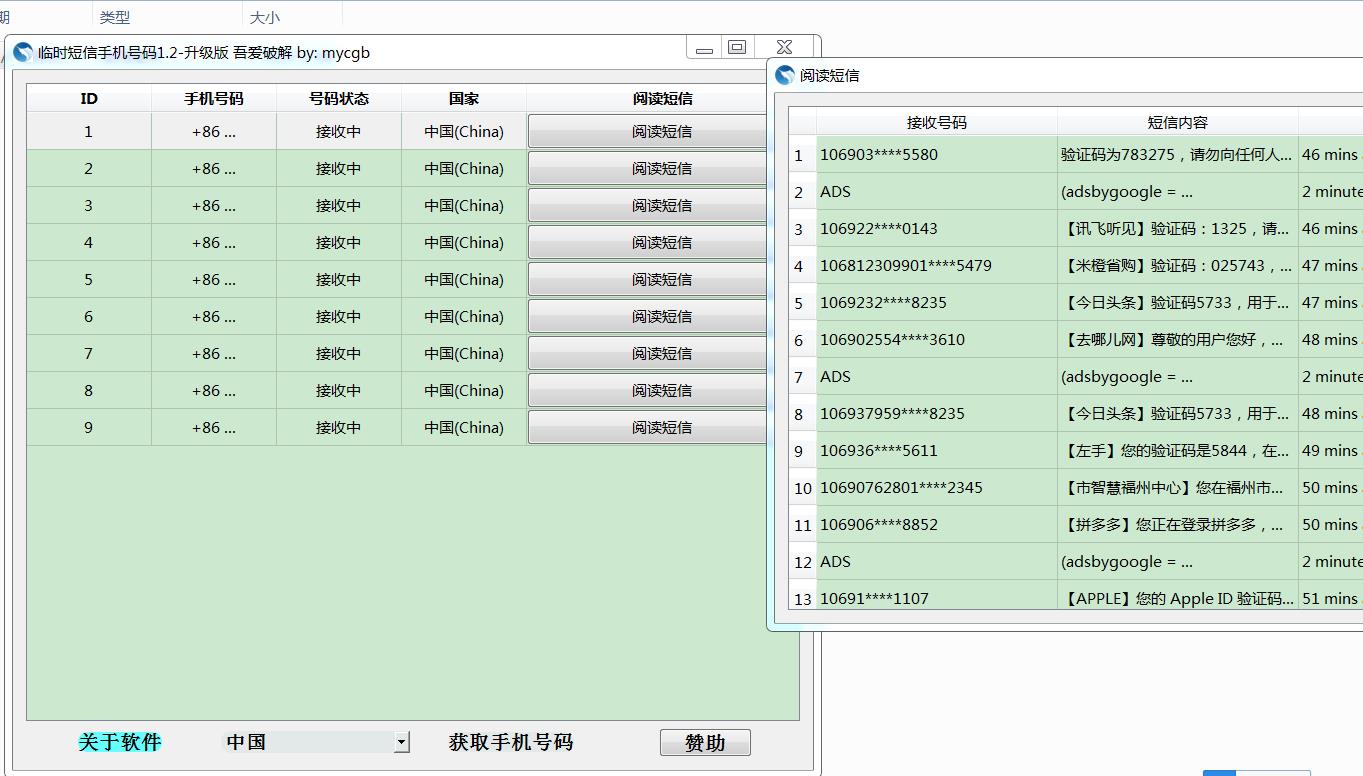Click ADS sender in SMS row 7
The image size is (1363, 776).
click(x=937, y=377)
